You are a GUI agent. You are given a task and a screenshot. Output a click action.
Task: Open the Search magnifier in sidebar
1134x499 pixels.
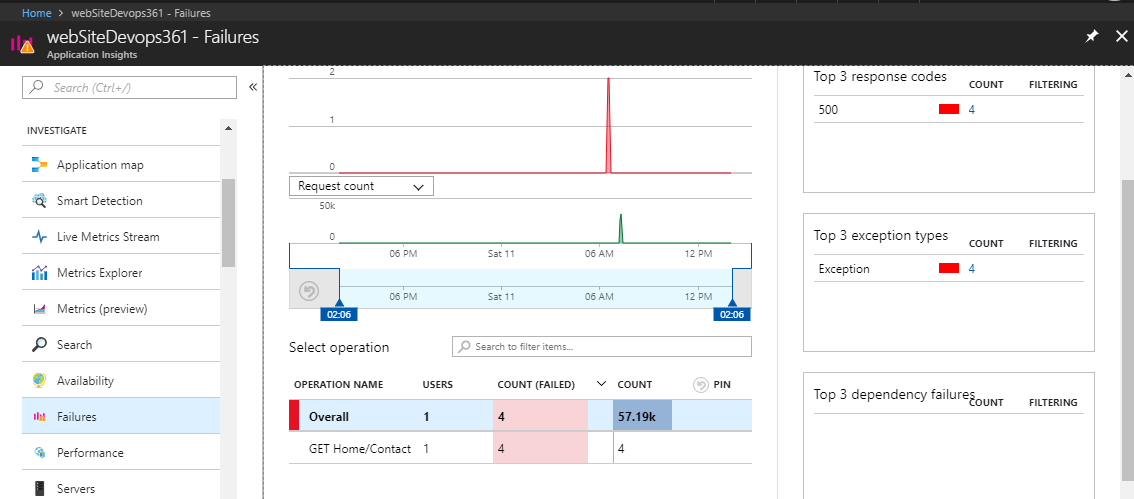tap(39, 345)
